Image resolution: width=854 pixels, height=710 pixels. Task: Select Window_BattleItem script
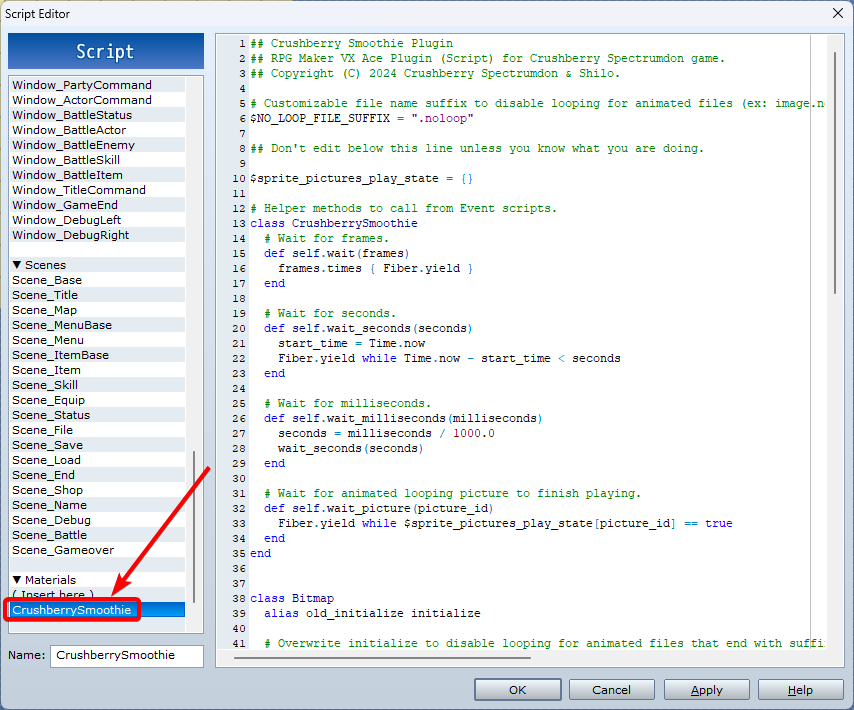click(98, 175)
